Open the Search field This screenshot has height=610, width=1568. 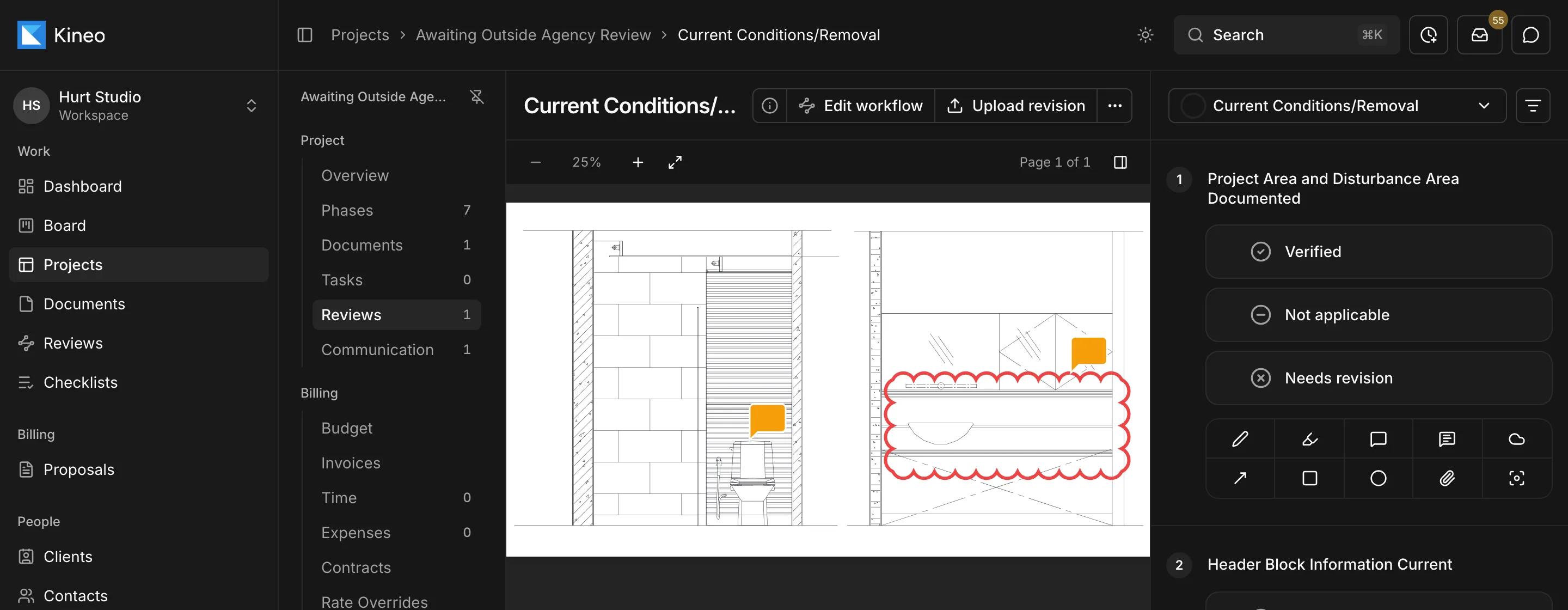click(x=1286, y=35)
